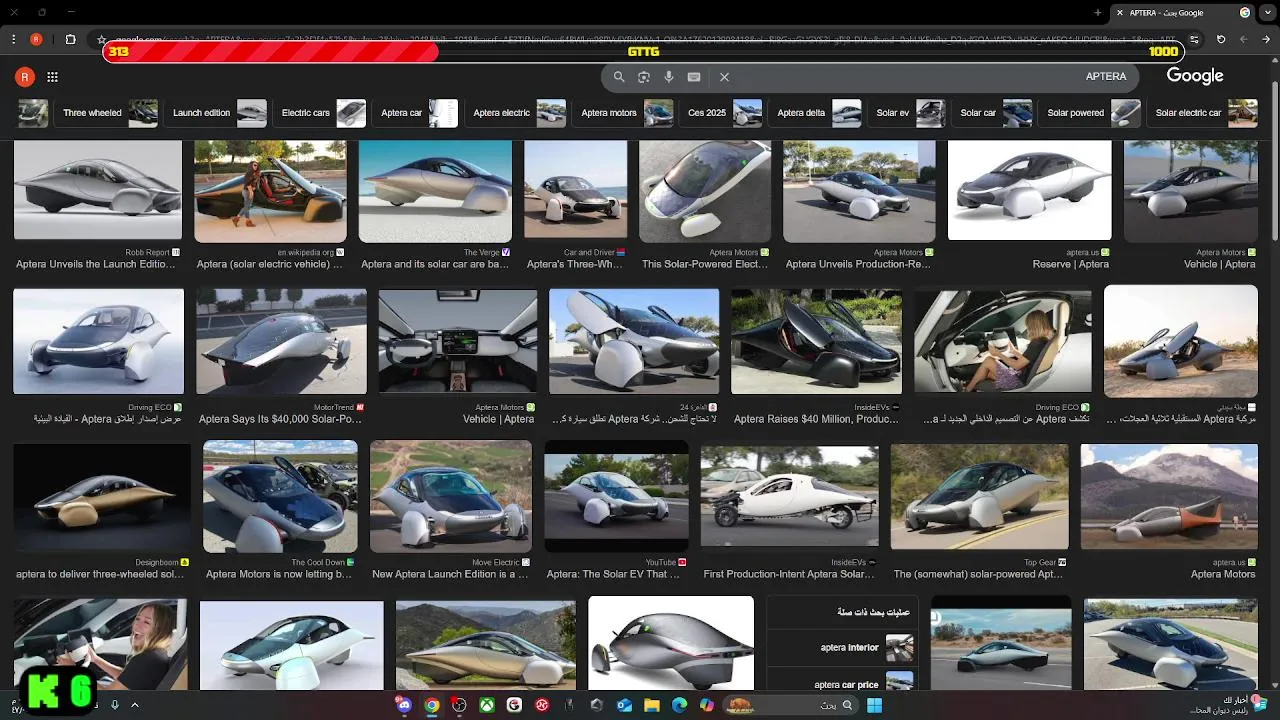Reload the page
This screenshot has height=720, width=1280.
click(1221, 39)
